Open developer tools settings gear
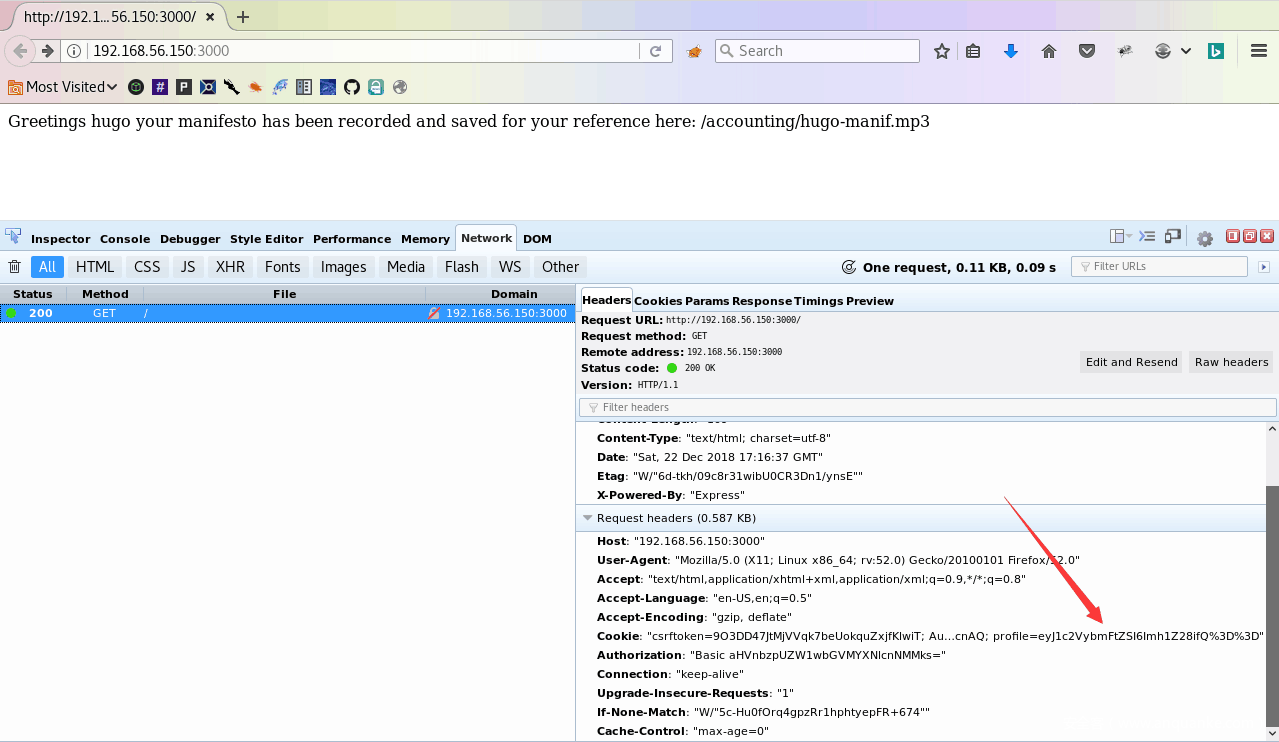The height and width of the screenshot is (742, 1279). point(1205,239)
